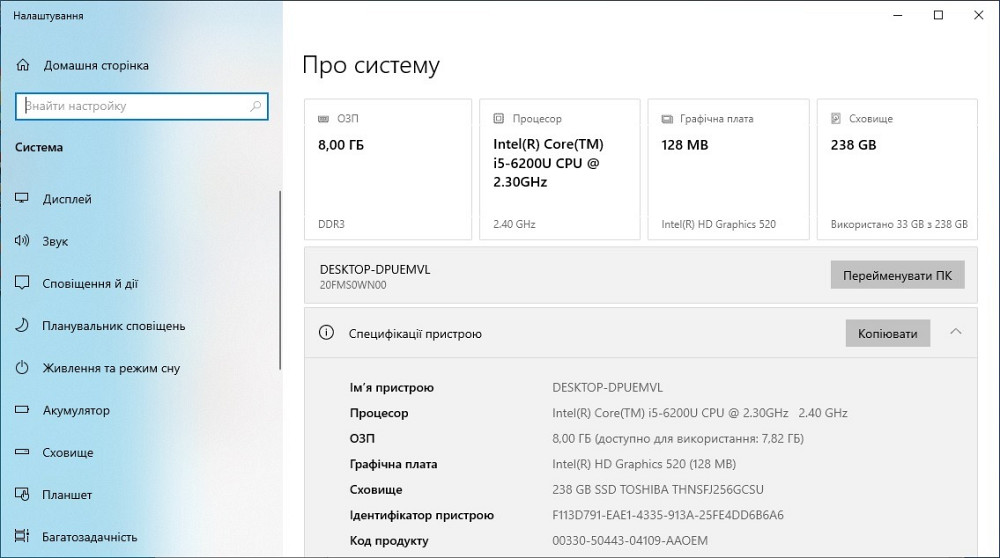
Task: Click the Акумулятор battery icon
Action: tap(22, 410)
